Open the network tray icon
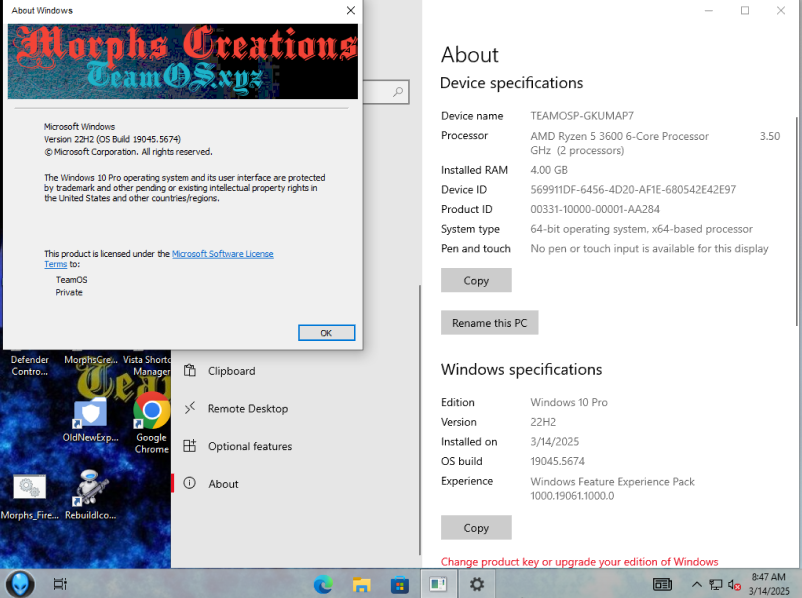 pyautogui.click(x=716, y=584)
